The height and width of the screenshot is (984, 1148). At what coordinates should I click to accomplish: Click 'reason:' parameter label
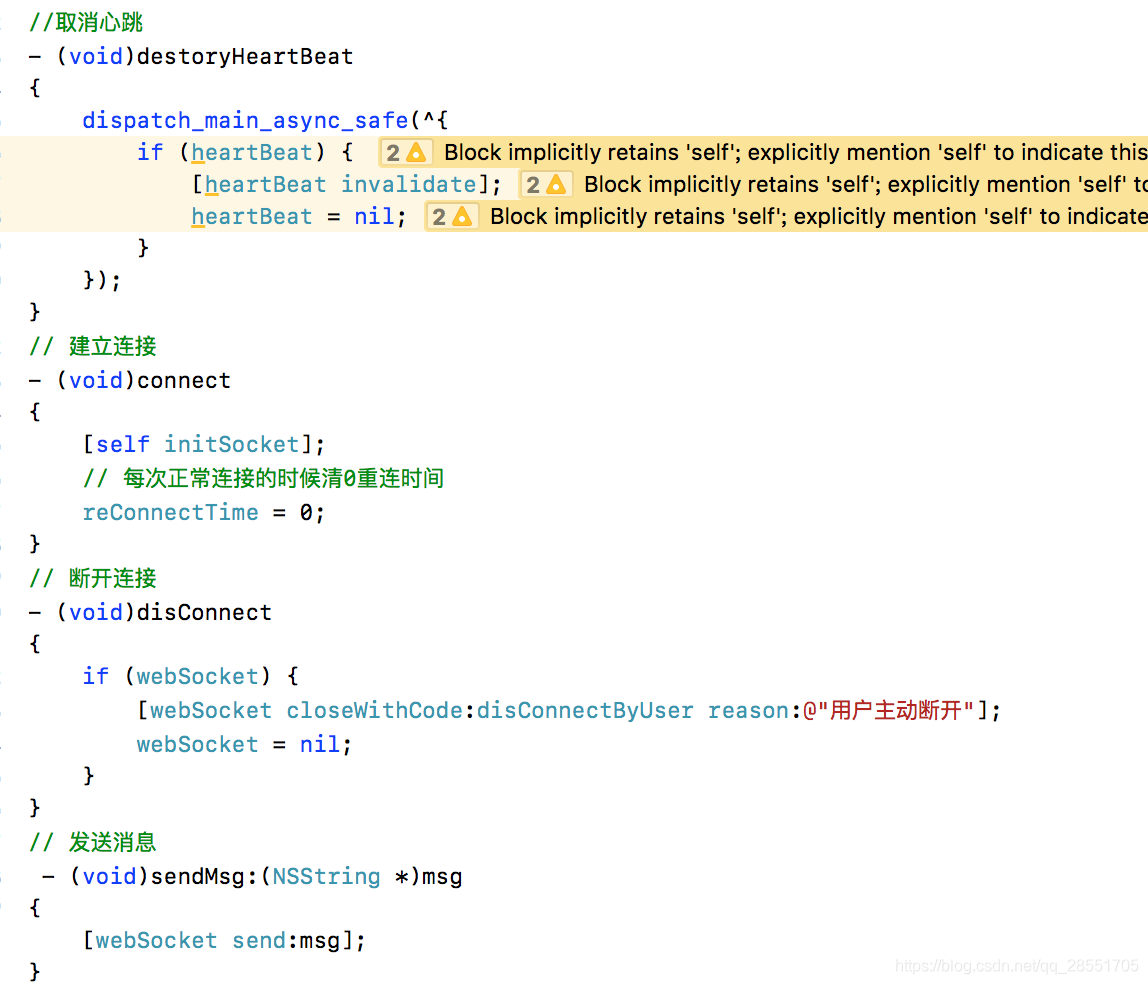755,710
